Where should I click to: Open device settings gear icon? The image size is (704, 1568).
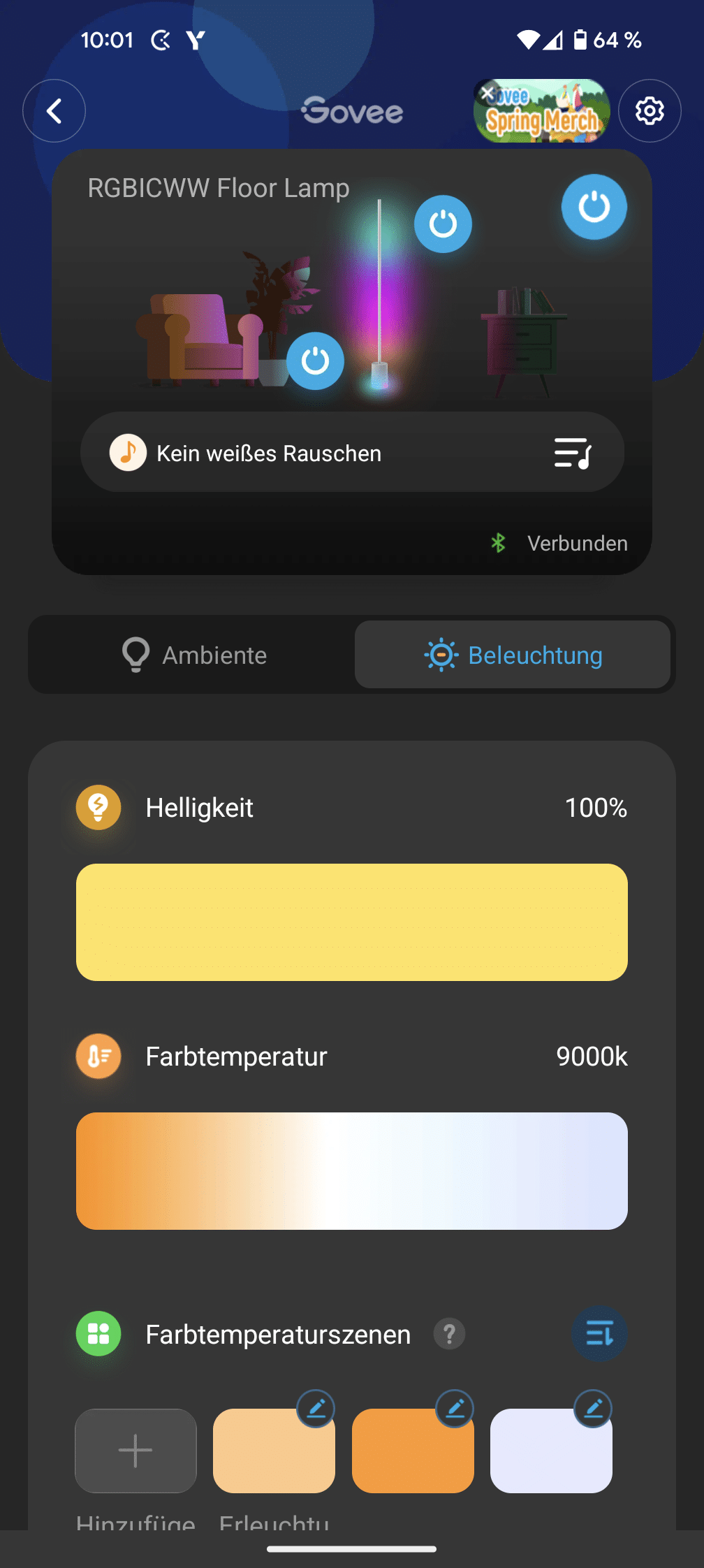click(650, 111)
